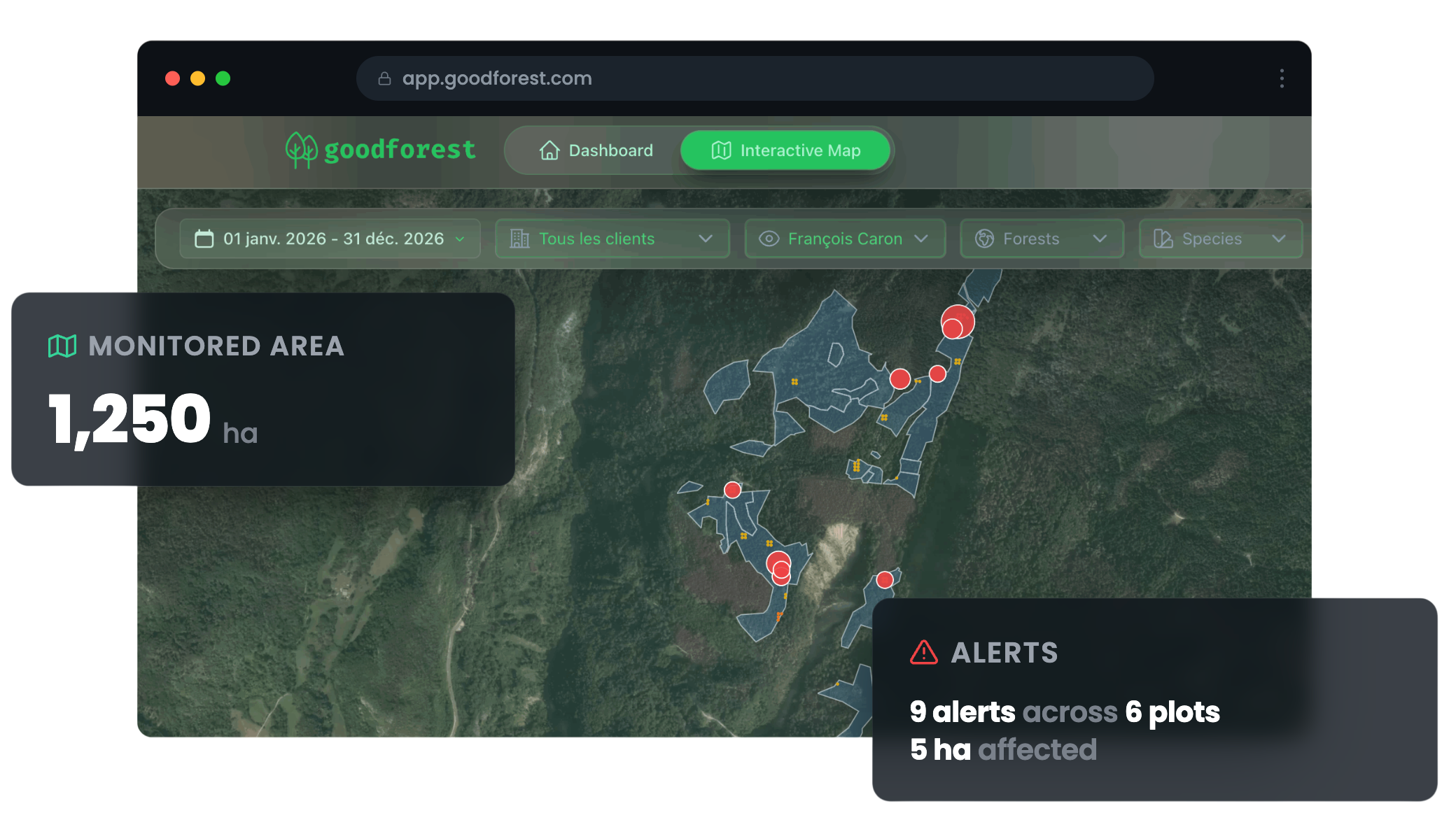Click the calendar icon in date filter
Screen dimensions: 1456x820
tap(204, 239)
